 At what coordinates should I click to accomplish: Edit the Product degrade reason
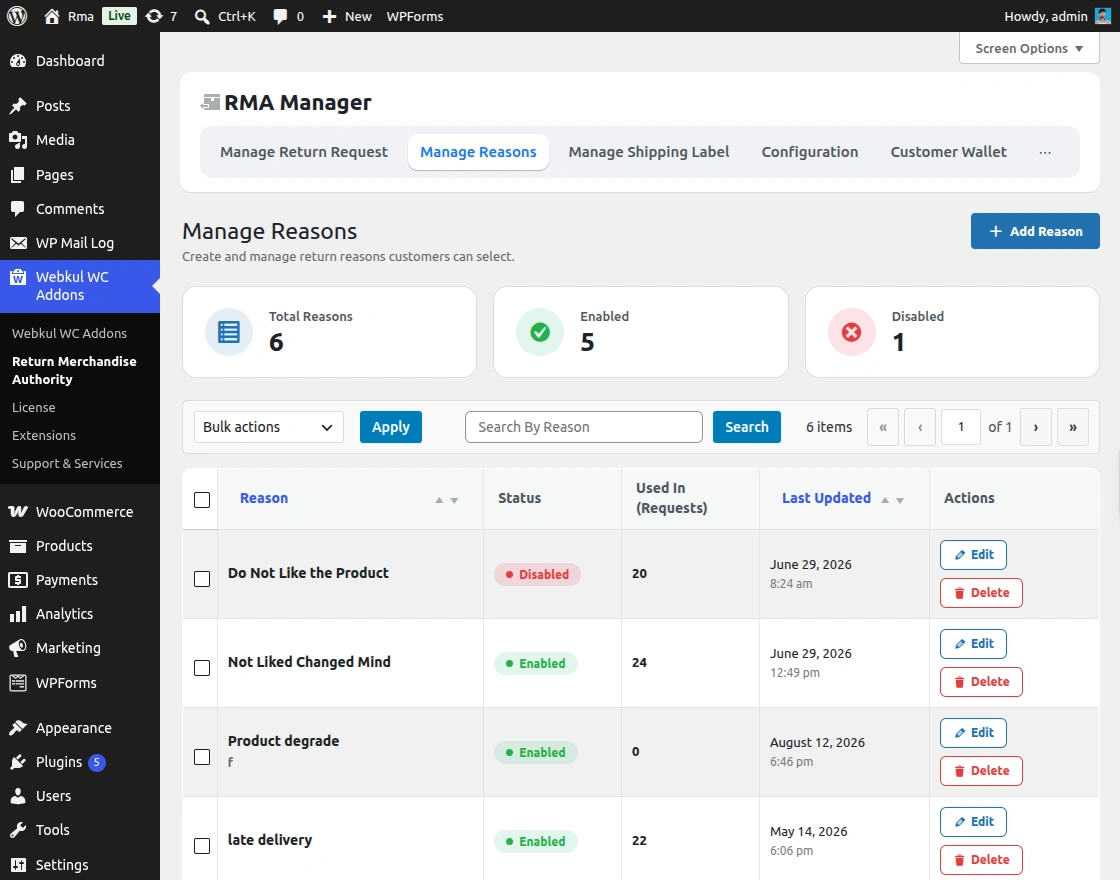coord(973,733)
